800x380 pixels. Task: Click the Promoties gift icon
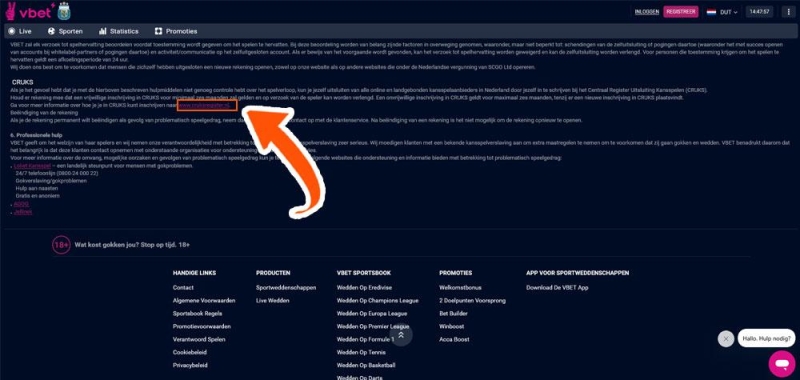[158, 31]
